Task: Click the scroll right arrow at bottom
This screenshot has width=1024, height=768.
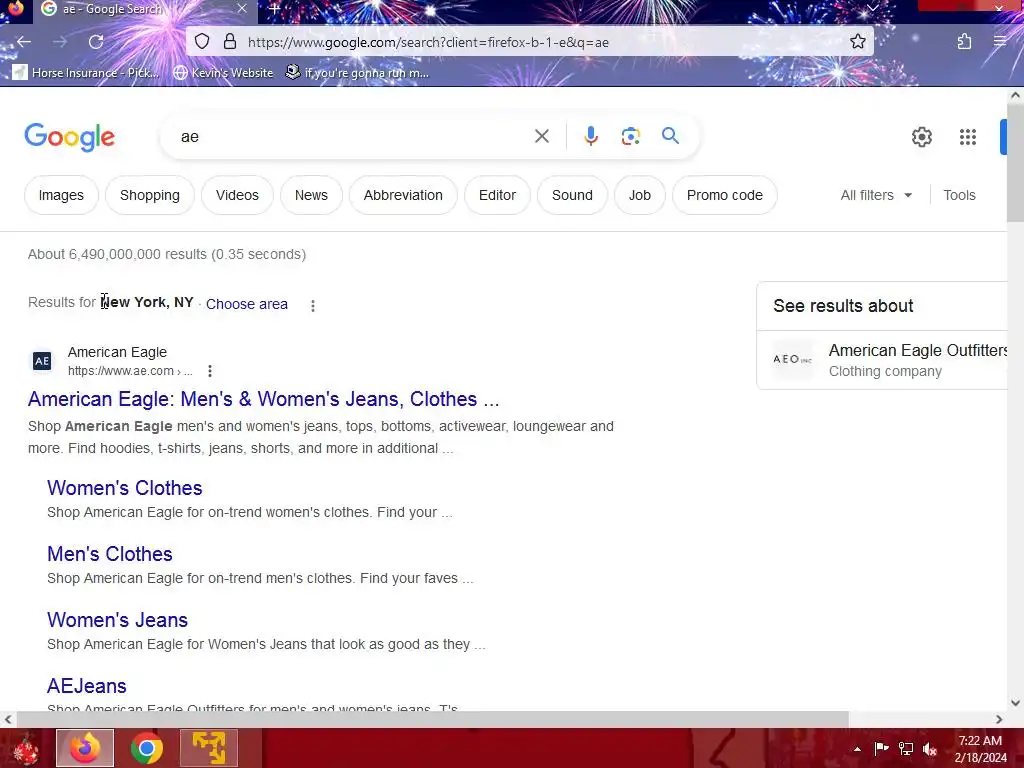Action: coord(999,719)
